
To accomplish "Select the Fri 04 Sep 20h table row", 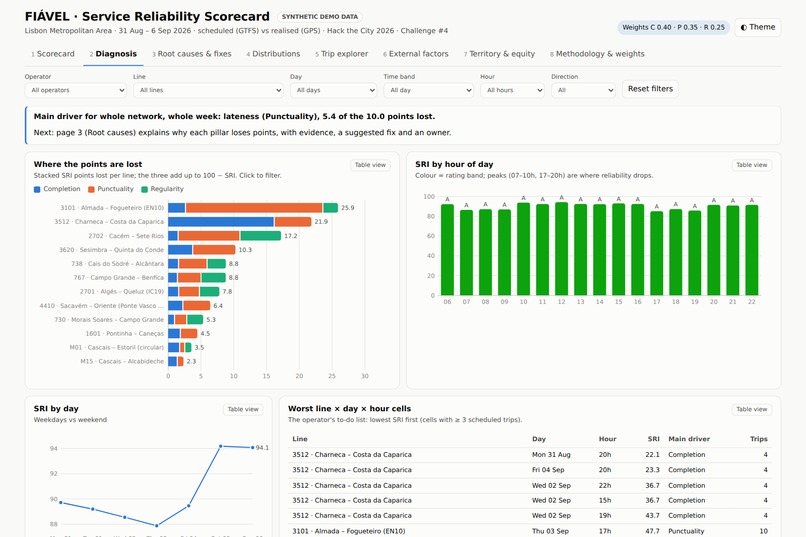I will pyautogui.click(x=530, y=470).
